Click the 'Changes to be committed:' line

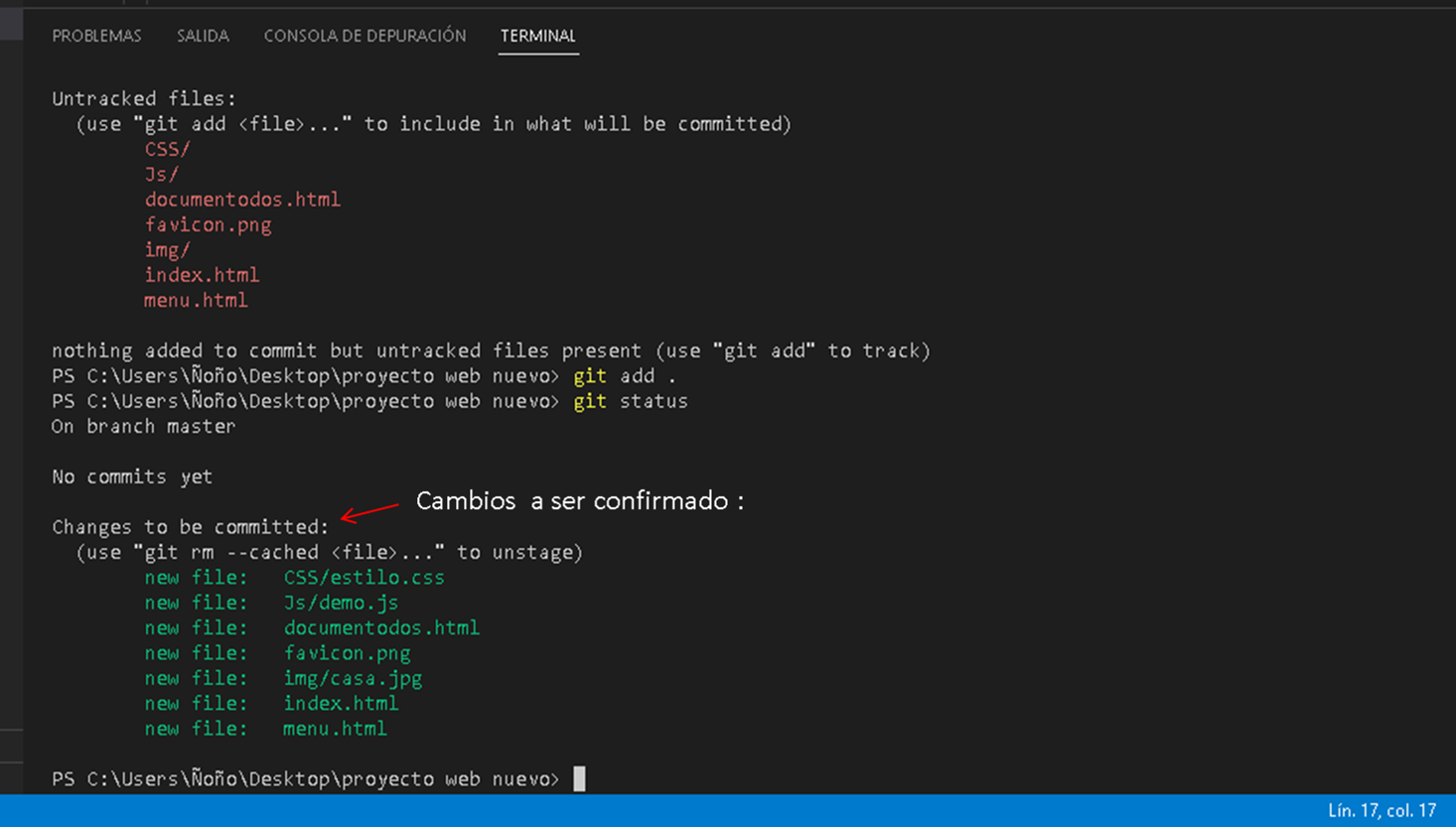coord(190,527)
